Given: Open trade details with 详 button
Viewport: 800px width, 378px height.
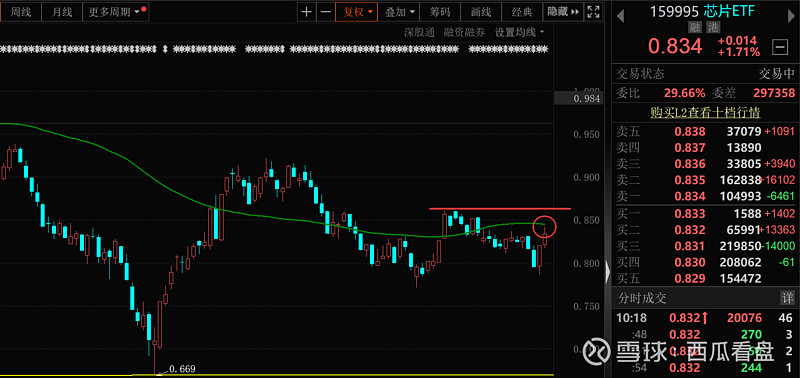Looking at the screenshot, I should (x=788, y=298).
